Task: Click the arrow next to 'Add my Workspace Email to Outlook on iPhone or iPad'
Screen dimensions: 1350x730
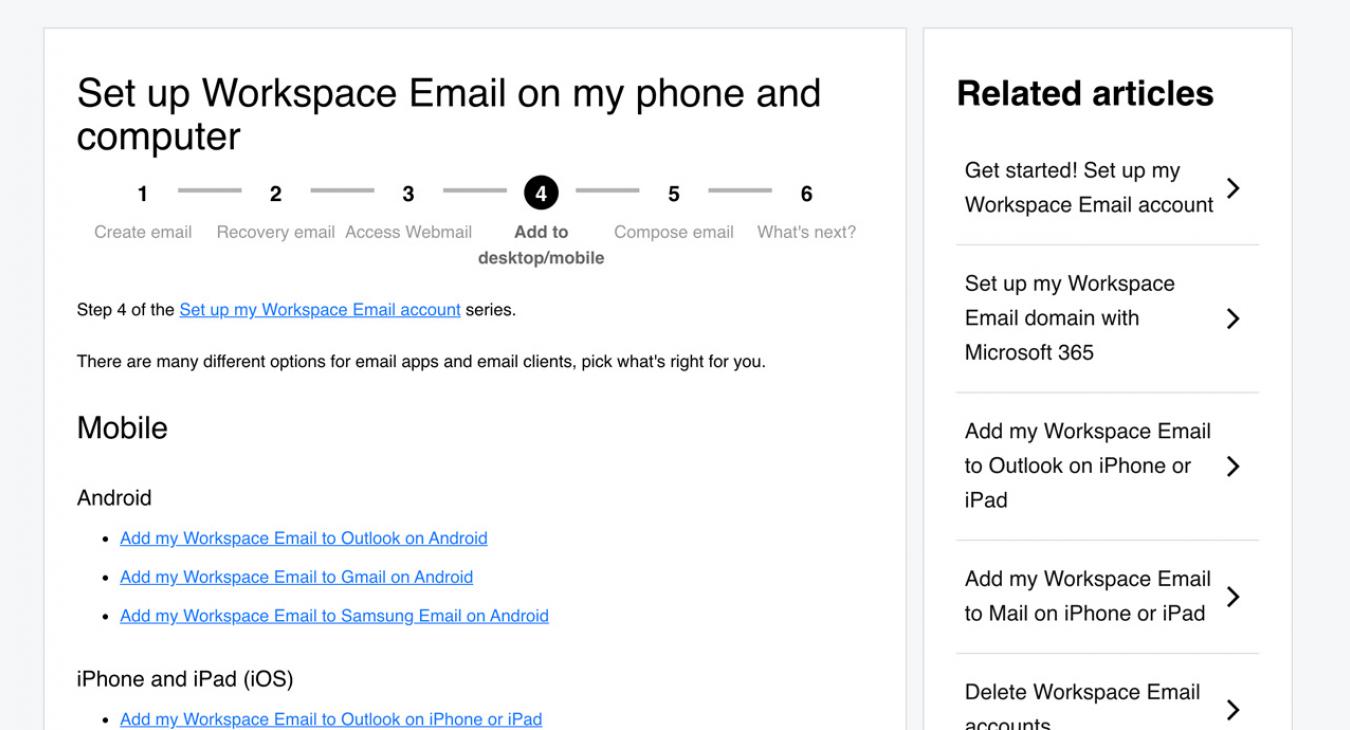Action: point(1234,466)
